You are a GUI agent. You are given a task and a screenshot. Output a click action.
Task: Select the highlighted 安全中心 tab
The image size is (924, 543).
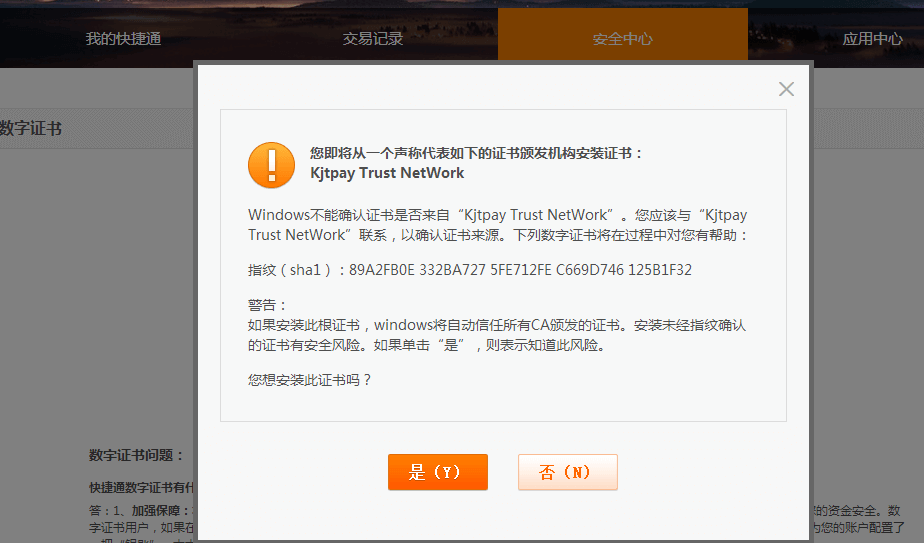point(622,39)
